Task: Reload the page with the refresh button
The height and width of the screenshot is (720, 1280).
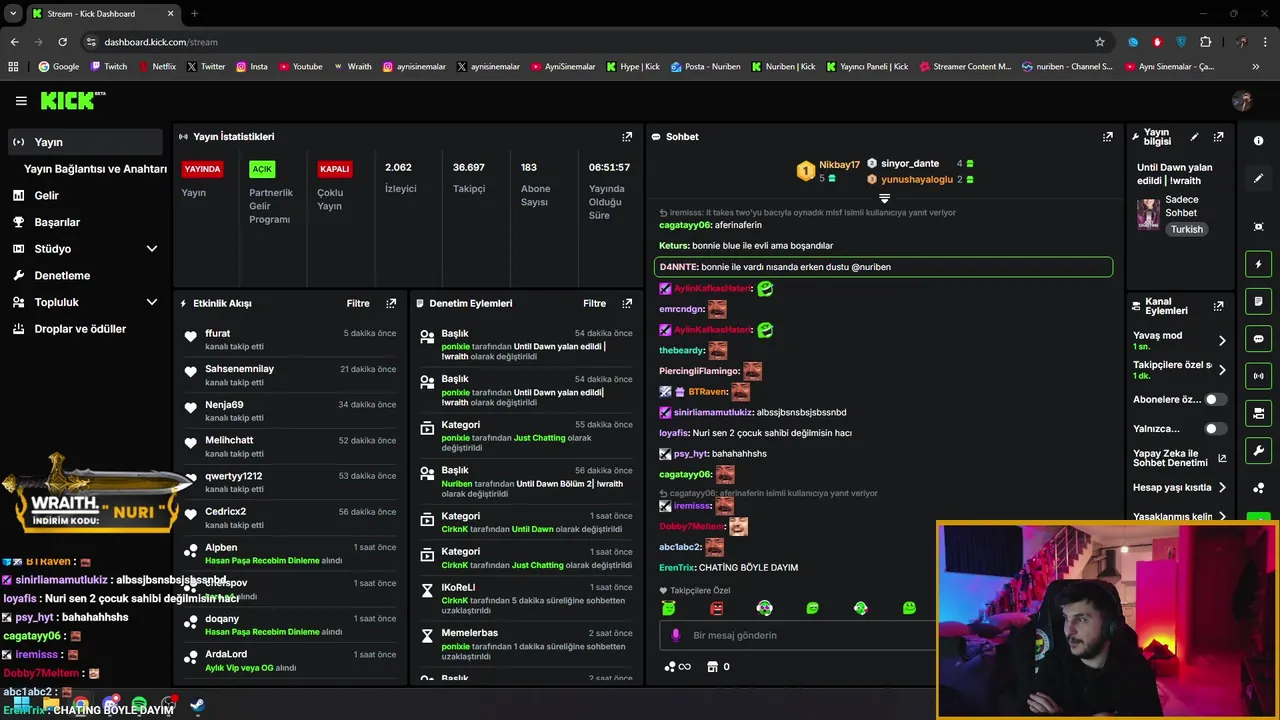Action: tap(62, 42)
